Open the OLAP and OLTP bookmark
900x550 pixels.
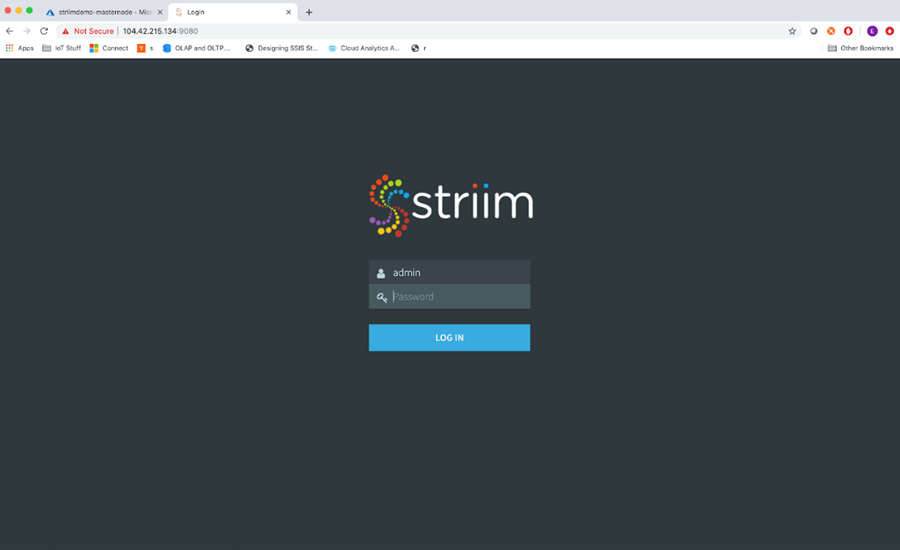[196, 48]
